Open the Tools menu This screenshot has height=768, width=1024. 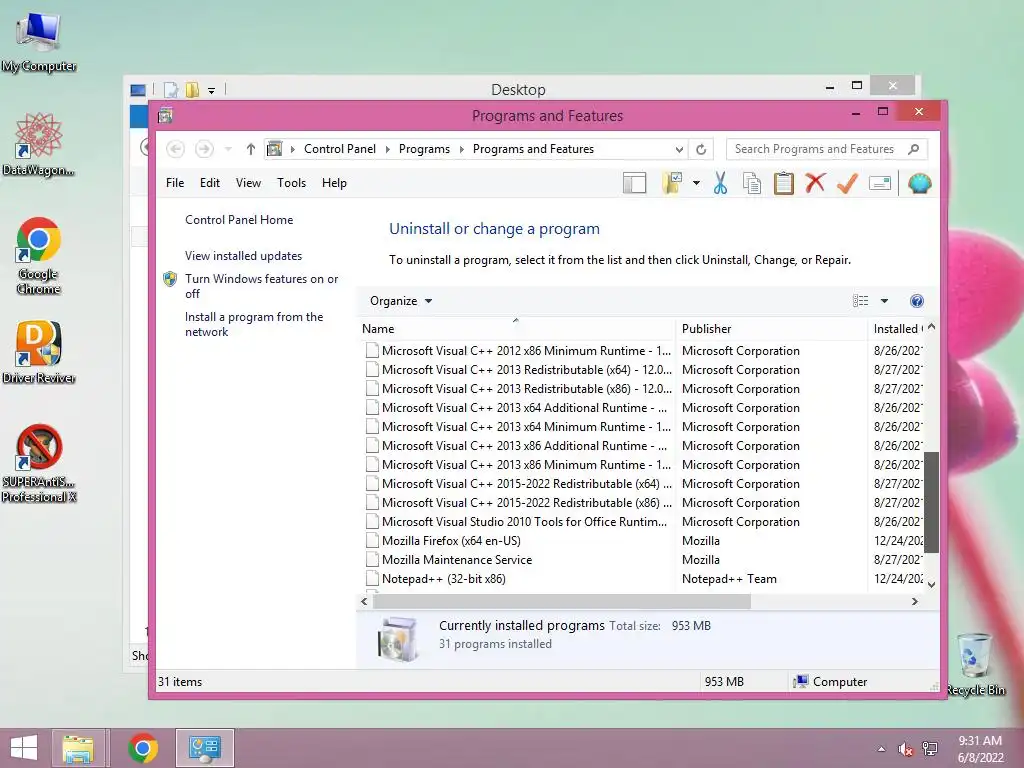click(x=291, y=184)
